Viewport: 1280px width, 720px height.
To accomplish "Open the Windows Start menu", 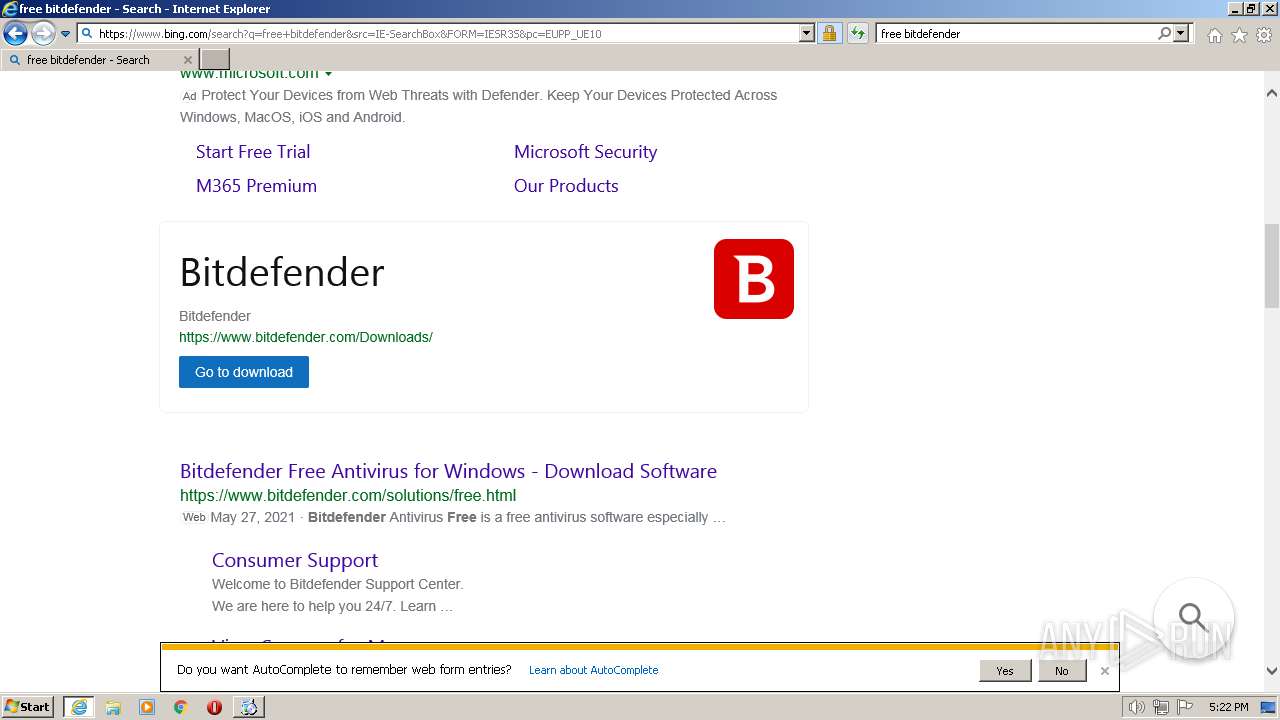I will 28,707.
